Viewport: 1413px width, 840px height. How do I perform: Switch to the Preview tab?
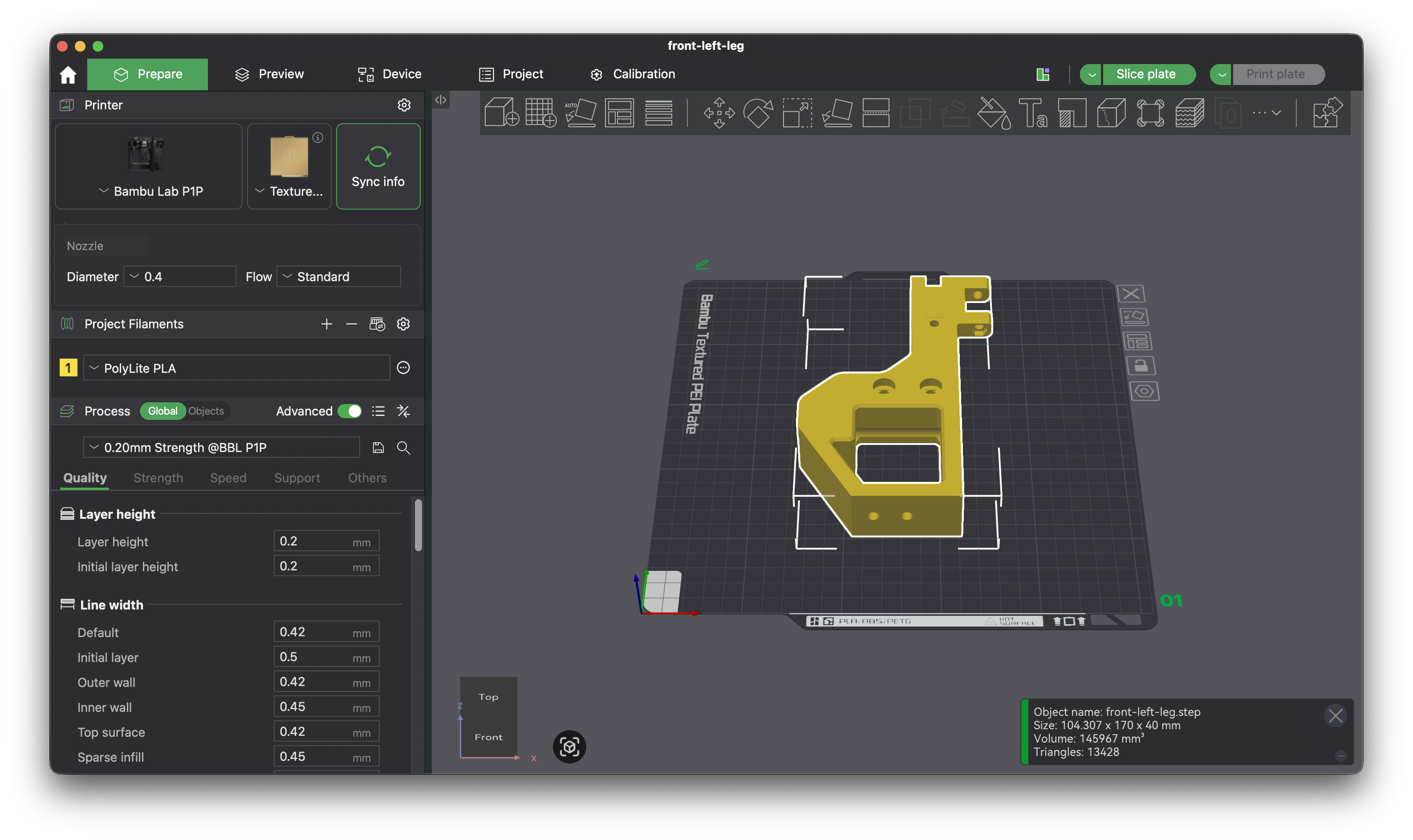click(x=270, y=74)
